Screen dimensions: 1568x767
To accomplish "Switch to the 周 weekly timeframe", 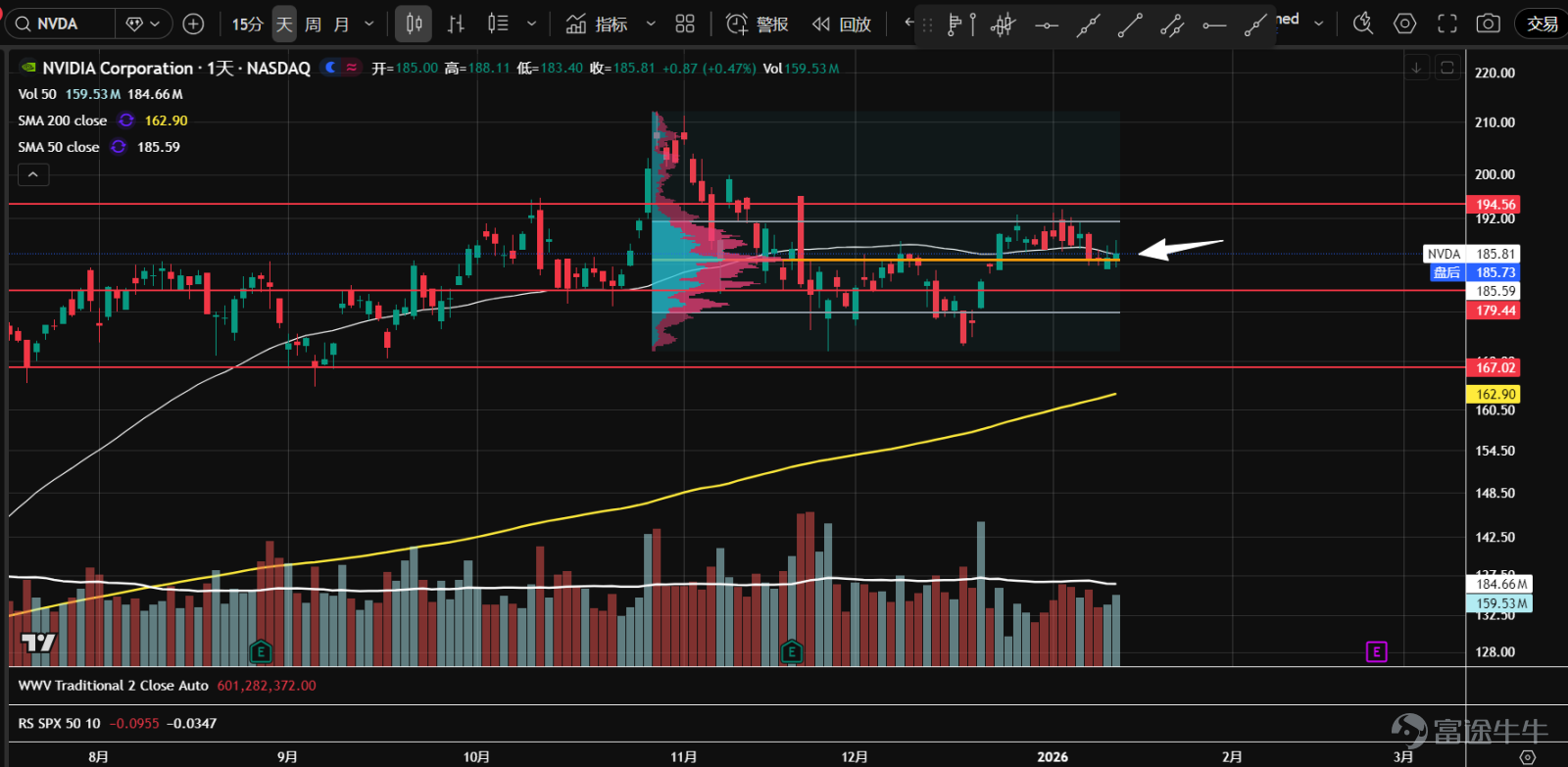I will [x=313, y=24].
